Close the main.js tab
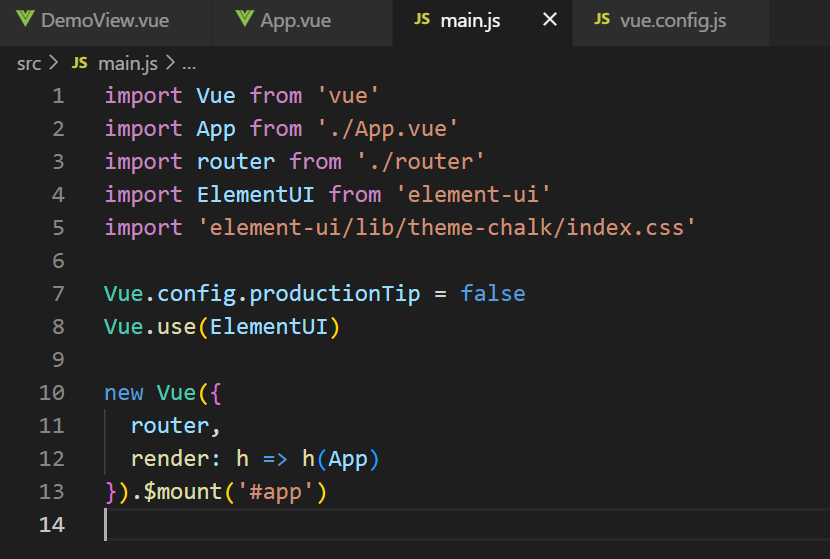 pyautogui.click(x=550, y=20)
